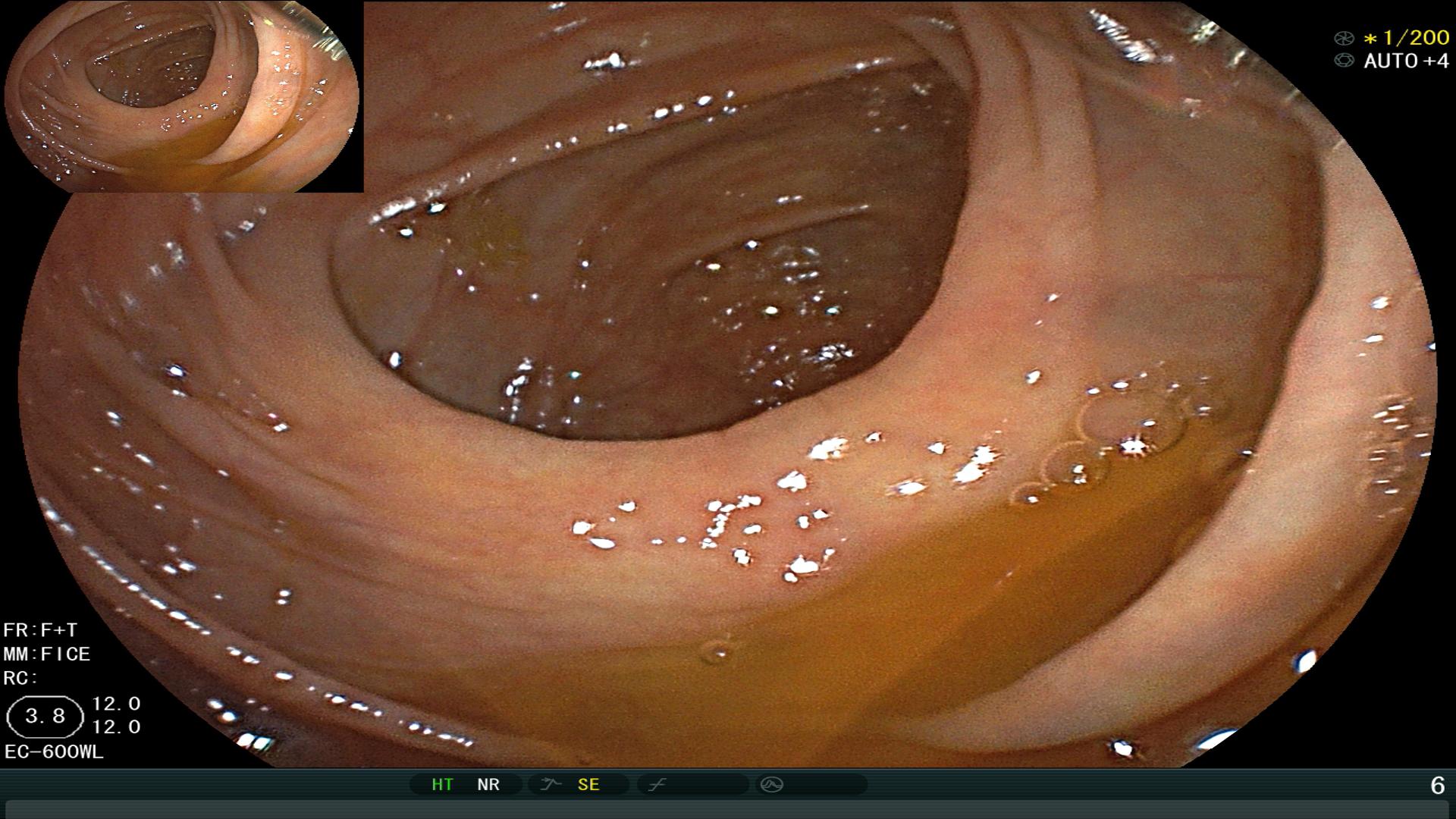
Task: Select the yellow SE indicator
Action: (588, 785)
